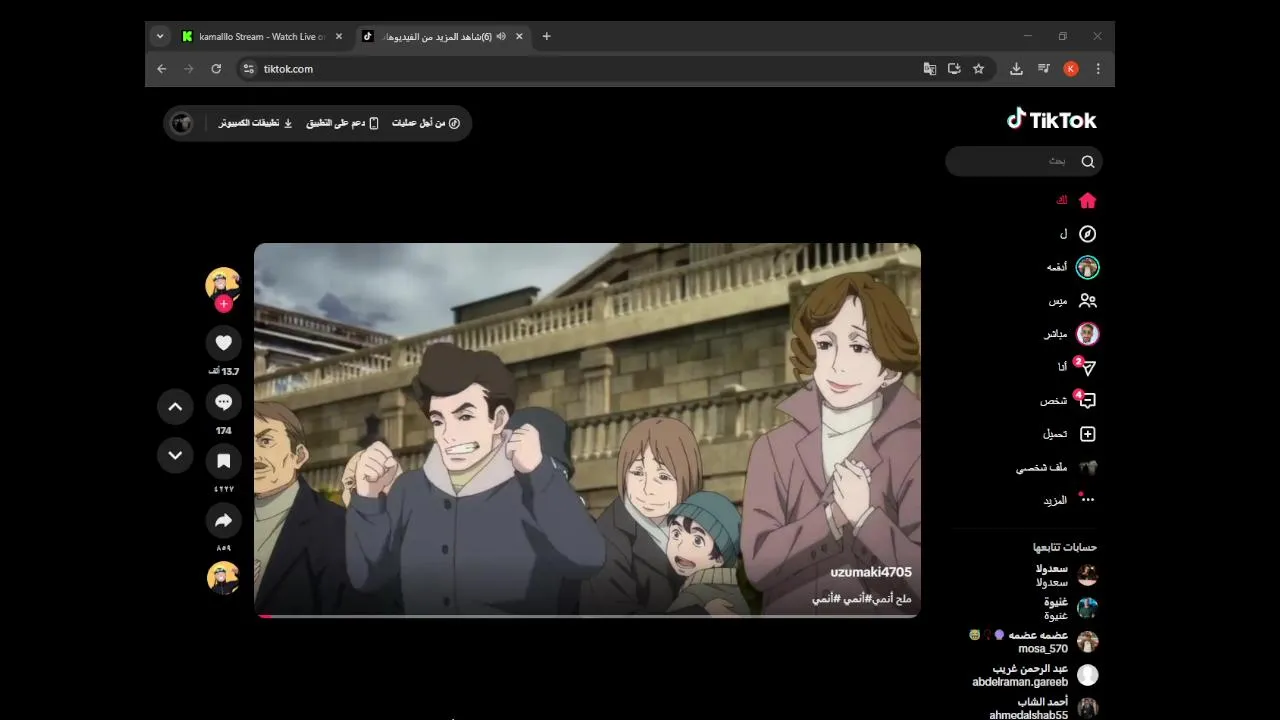Open the followed account abdelraman.gareeb
Image resolution: width=1280 pixels, height=720 pixels.
point(1035,675)
